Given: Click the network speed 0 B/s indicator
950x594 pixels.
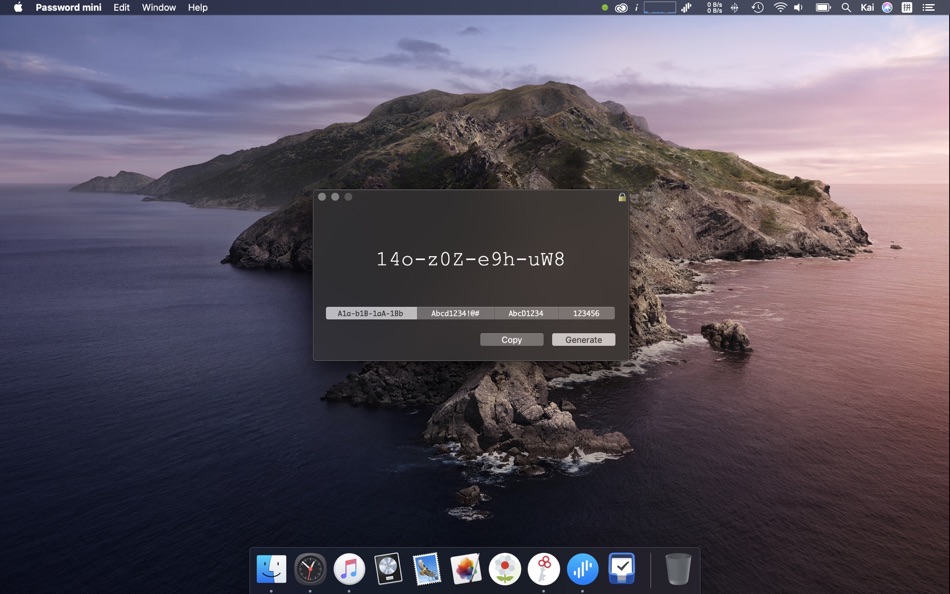Looking at the screenshot, I should [x=714, y=7].
